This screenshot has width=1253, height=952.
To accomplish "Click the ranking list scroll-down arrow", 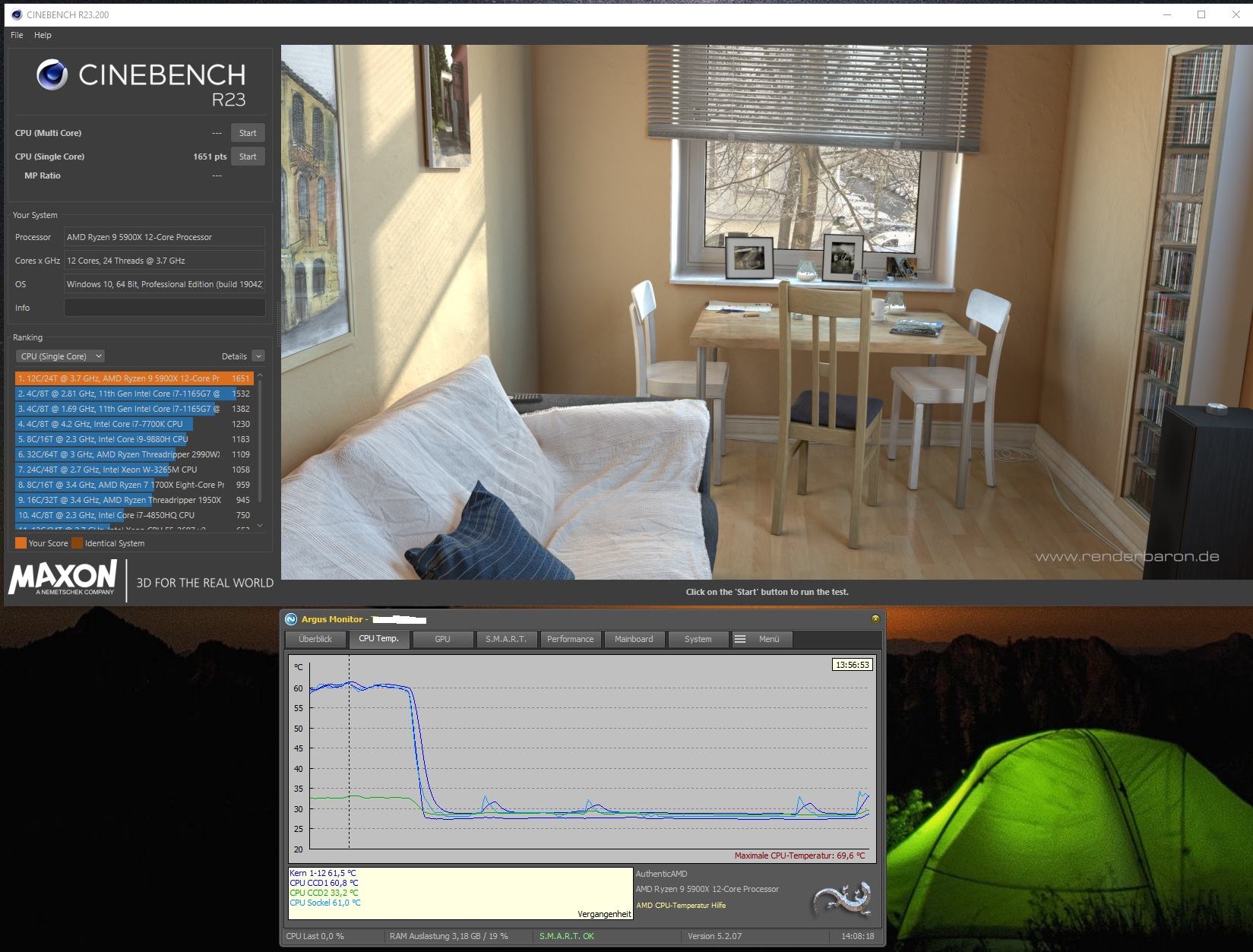I will [x=260, y=525].
